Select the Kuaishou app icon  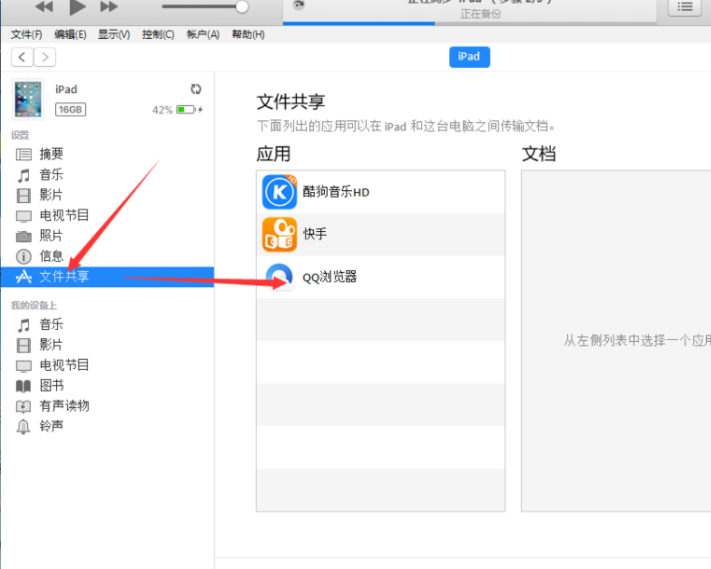(279, 235)
